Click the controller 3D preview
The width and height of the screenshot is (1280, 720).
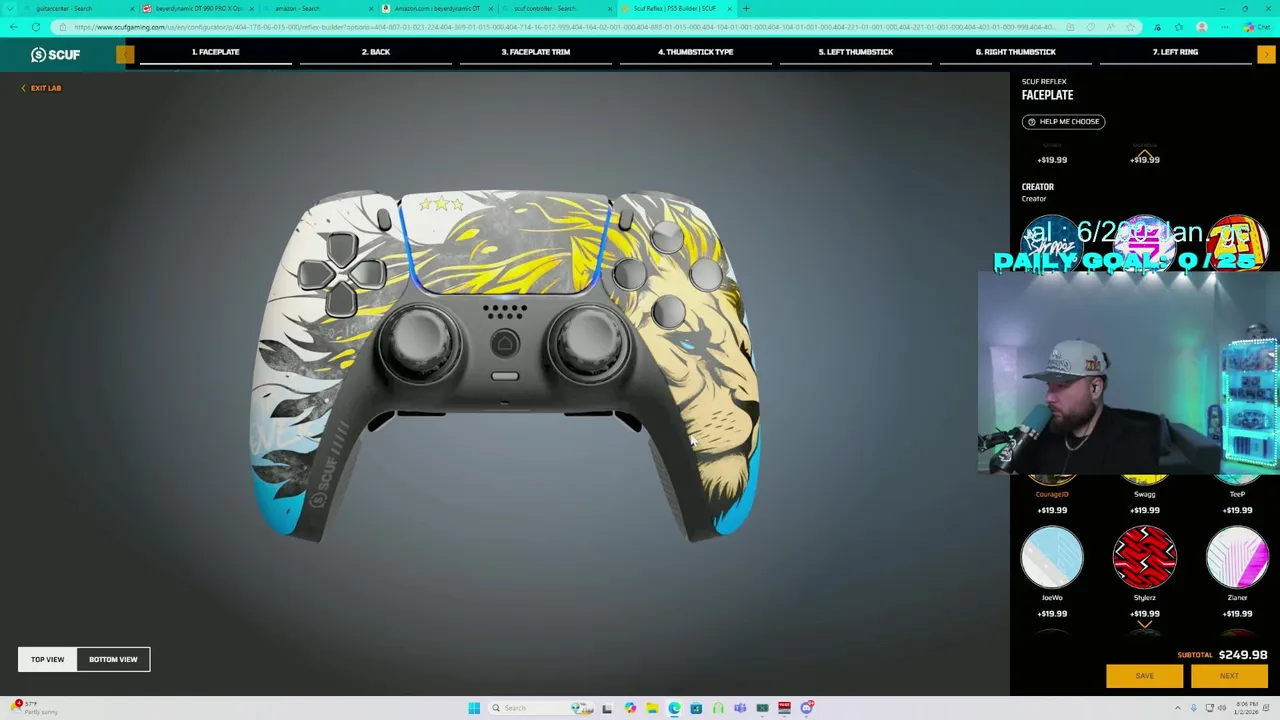(x=505, y=365)
